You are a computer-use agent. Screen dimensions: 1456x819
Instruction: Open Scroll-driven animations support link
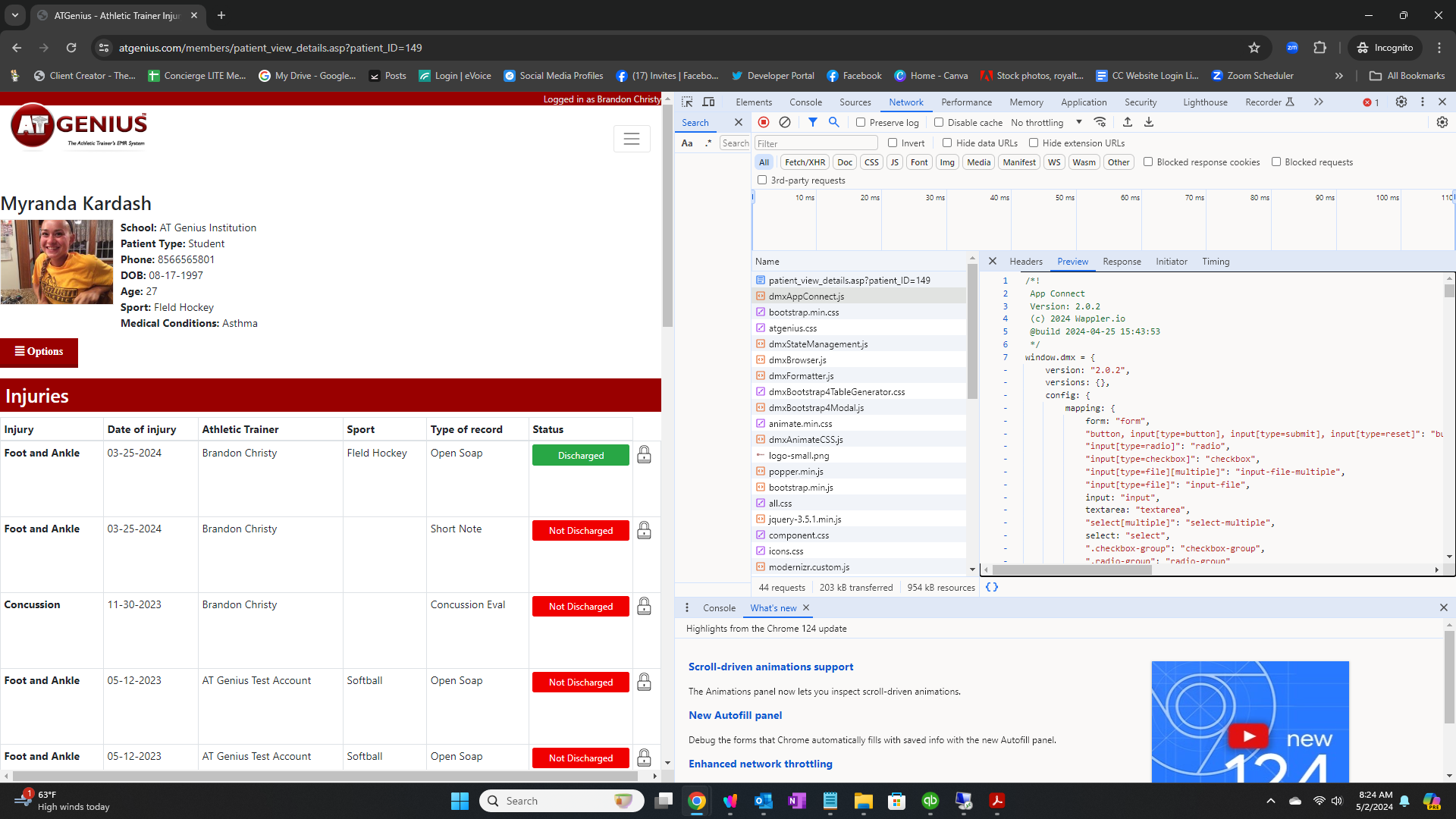770,667
